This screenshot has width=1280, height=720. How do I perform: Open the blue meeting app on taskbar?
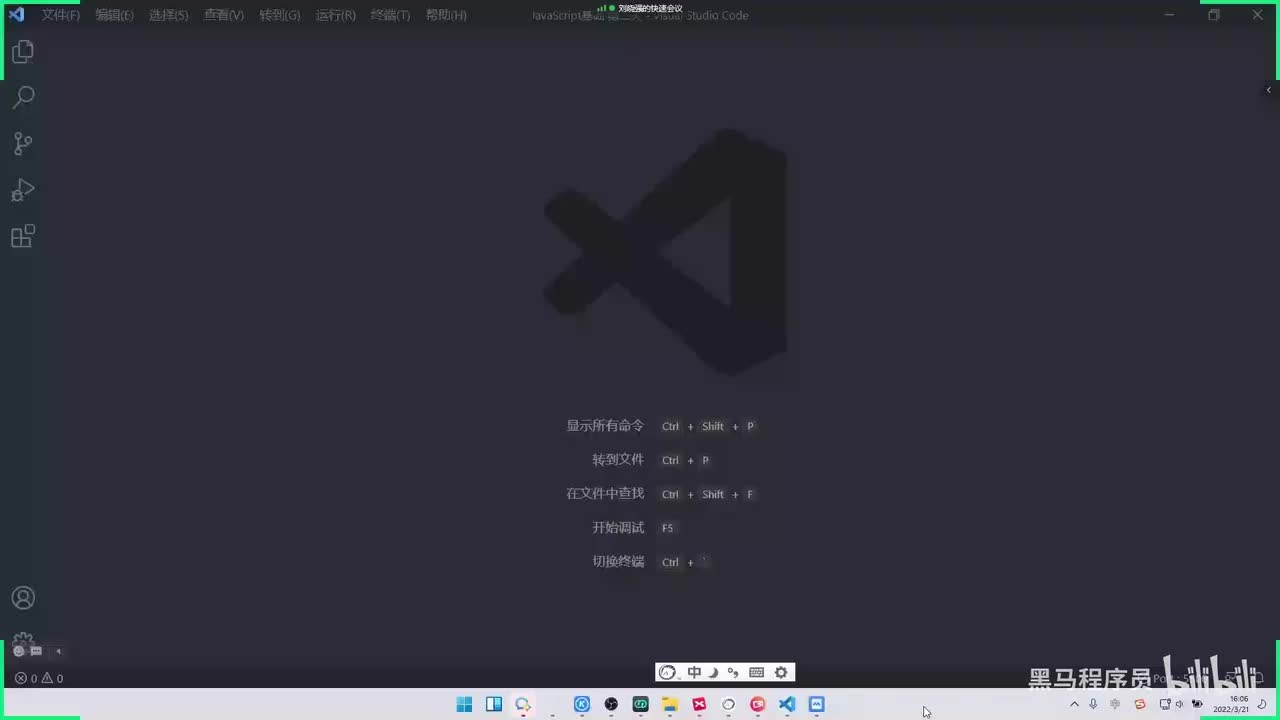click(816, 704)
